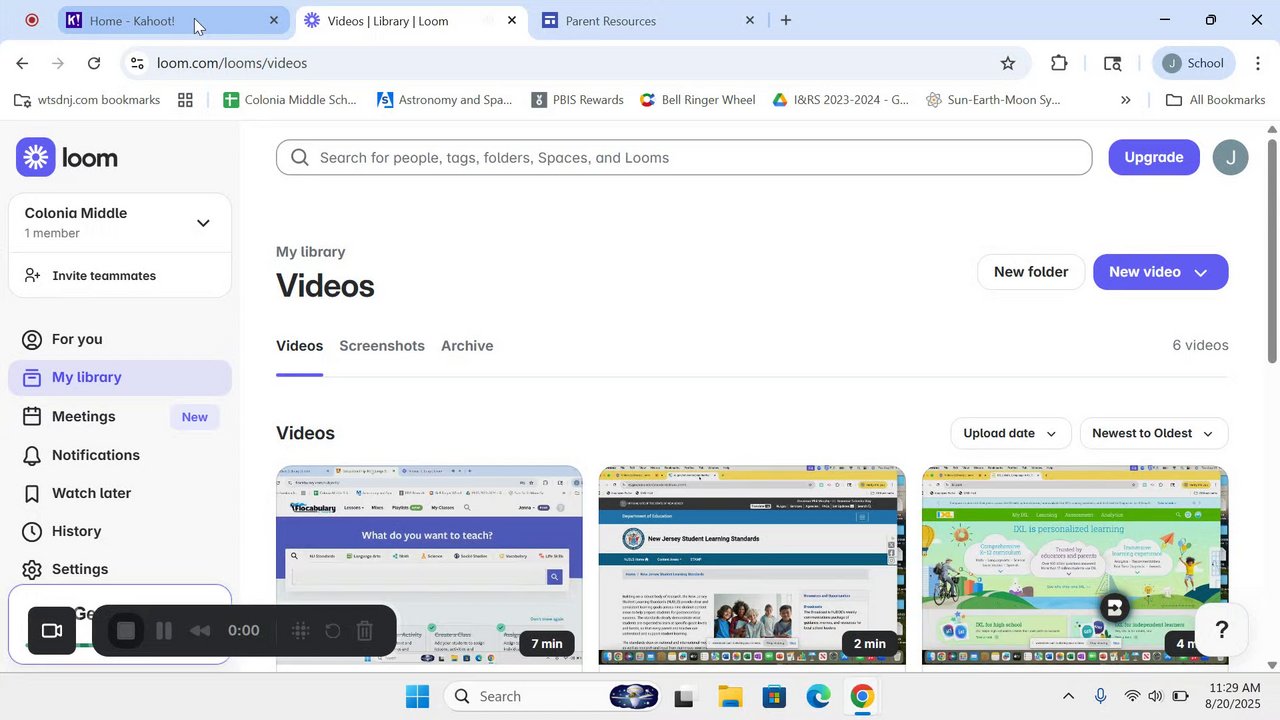Click the Loom logo in the sidebar
The image size is (1280, 720).
(67, 157)
